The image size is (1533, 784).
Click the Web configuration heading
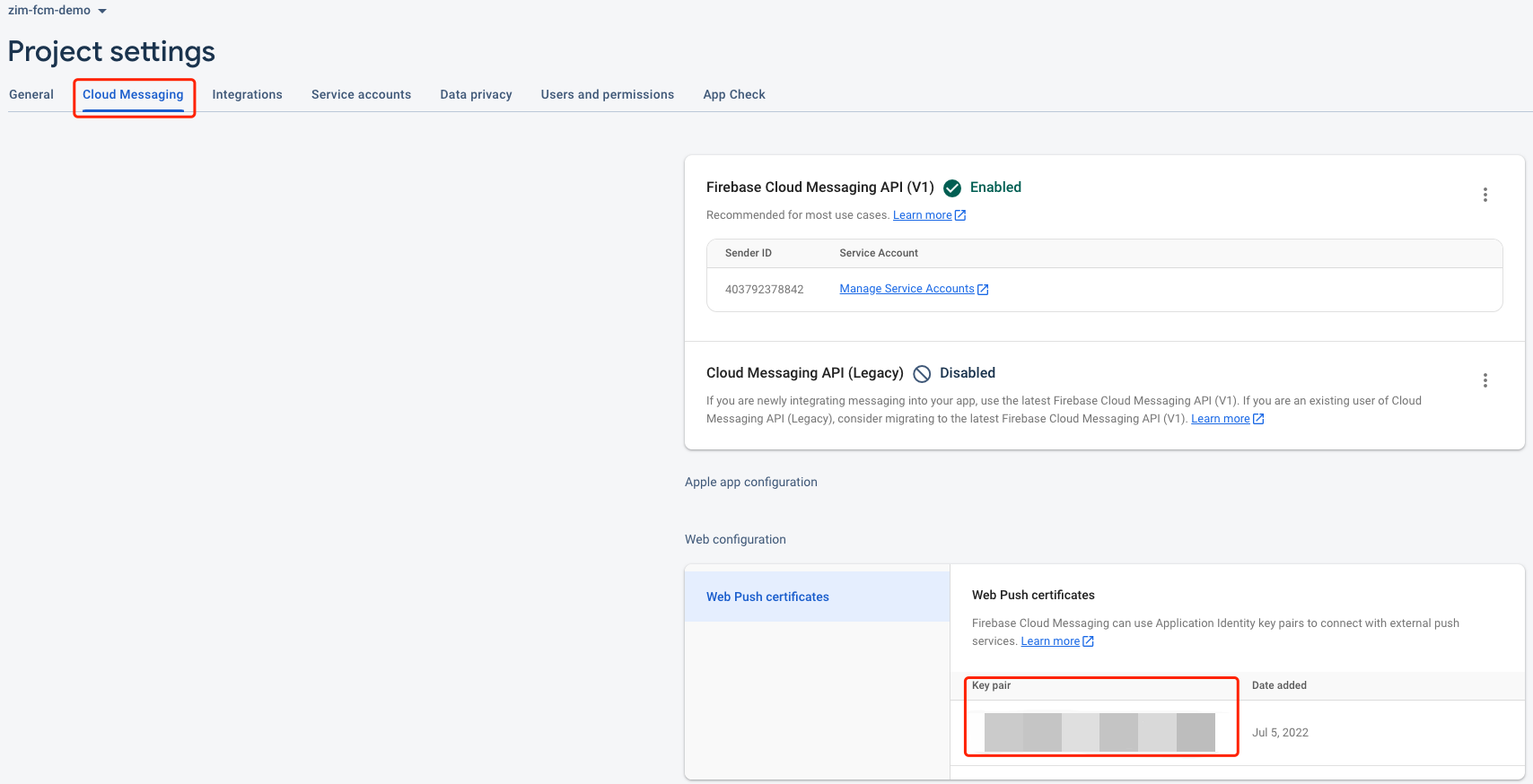click(x=735, y=540)
